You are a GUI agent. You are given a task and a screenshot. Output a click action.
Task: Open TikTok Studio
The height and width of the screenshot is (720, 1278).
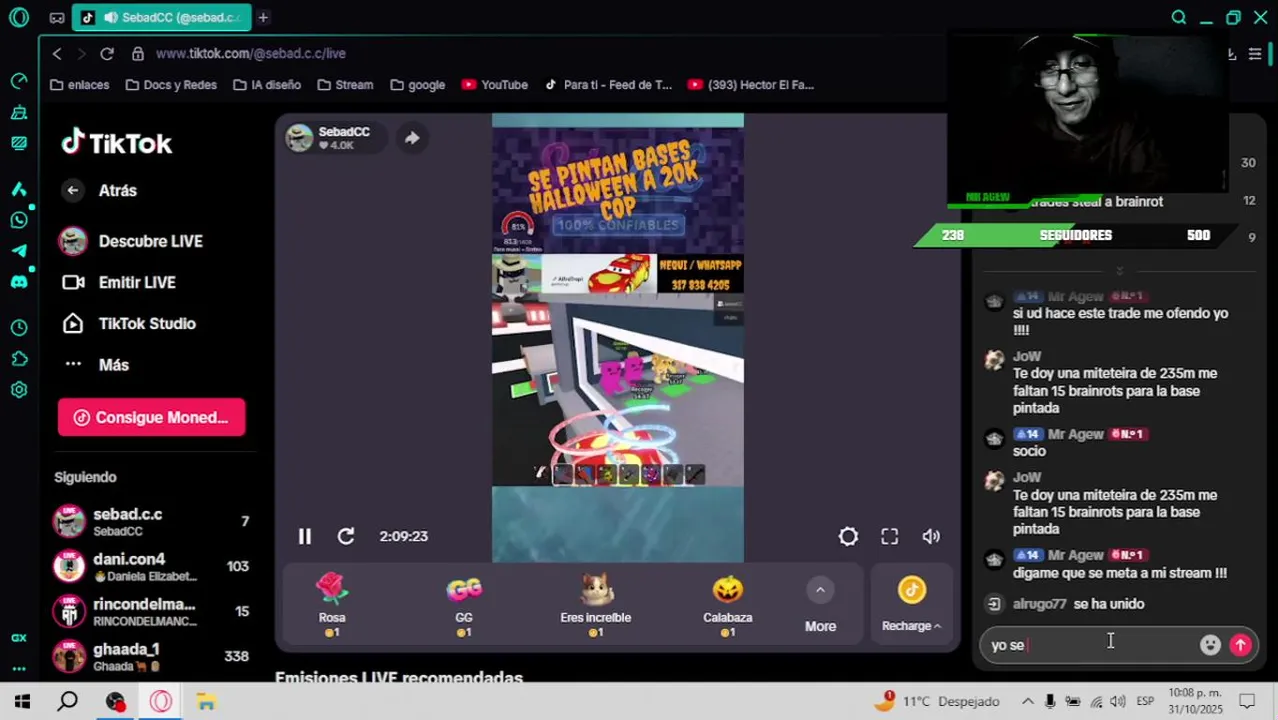129,323
